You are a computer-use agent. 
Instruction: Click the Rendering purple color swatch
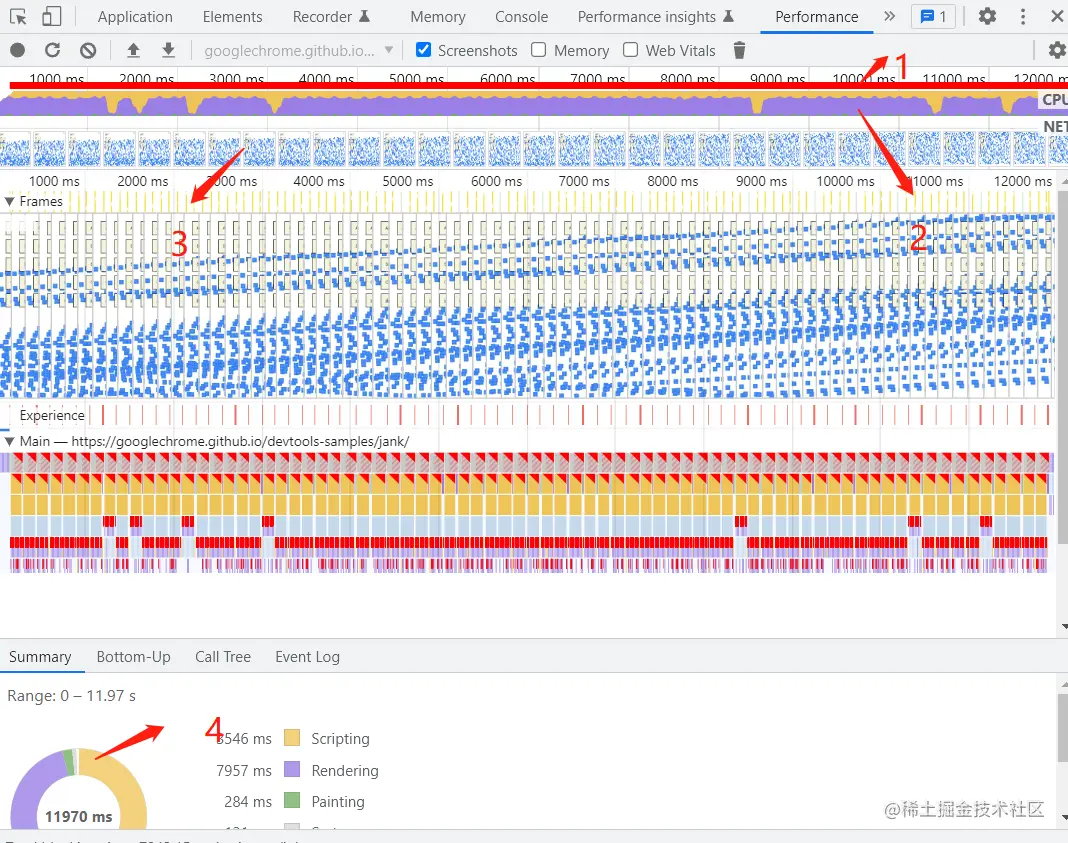click(292, 769)
